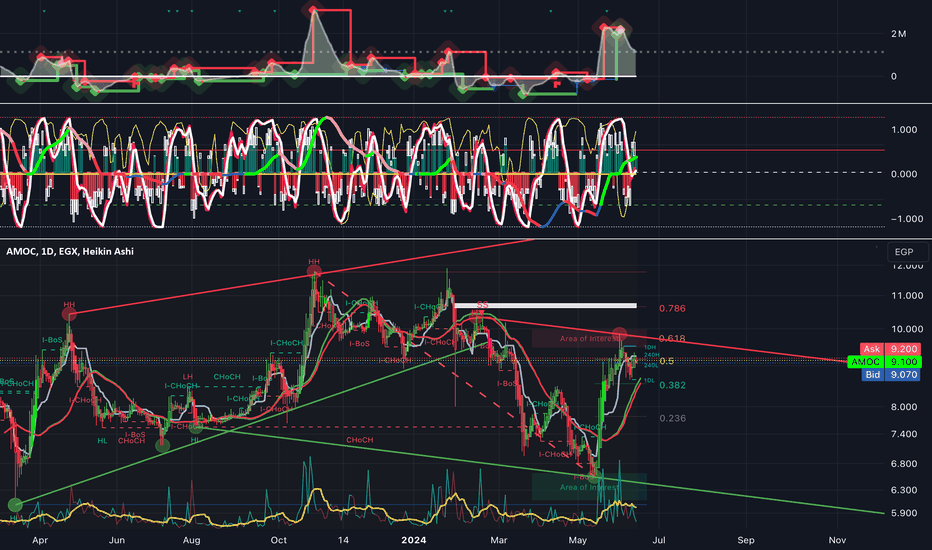Click the 0.618 Fibonacci level label

click(672, 338)
